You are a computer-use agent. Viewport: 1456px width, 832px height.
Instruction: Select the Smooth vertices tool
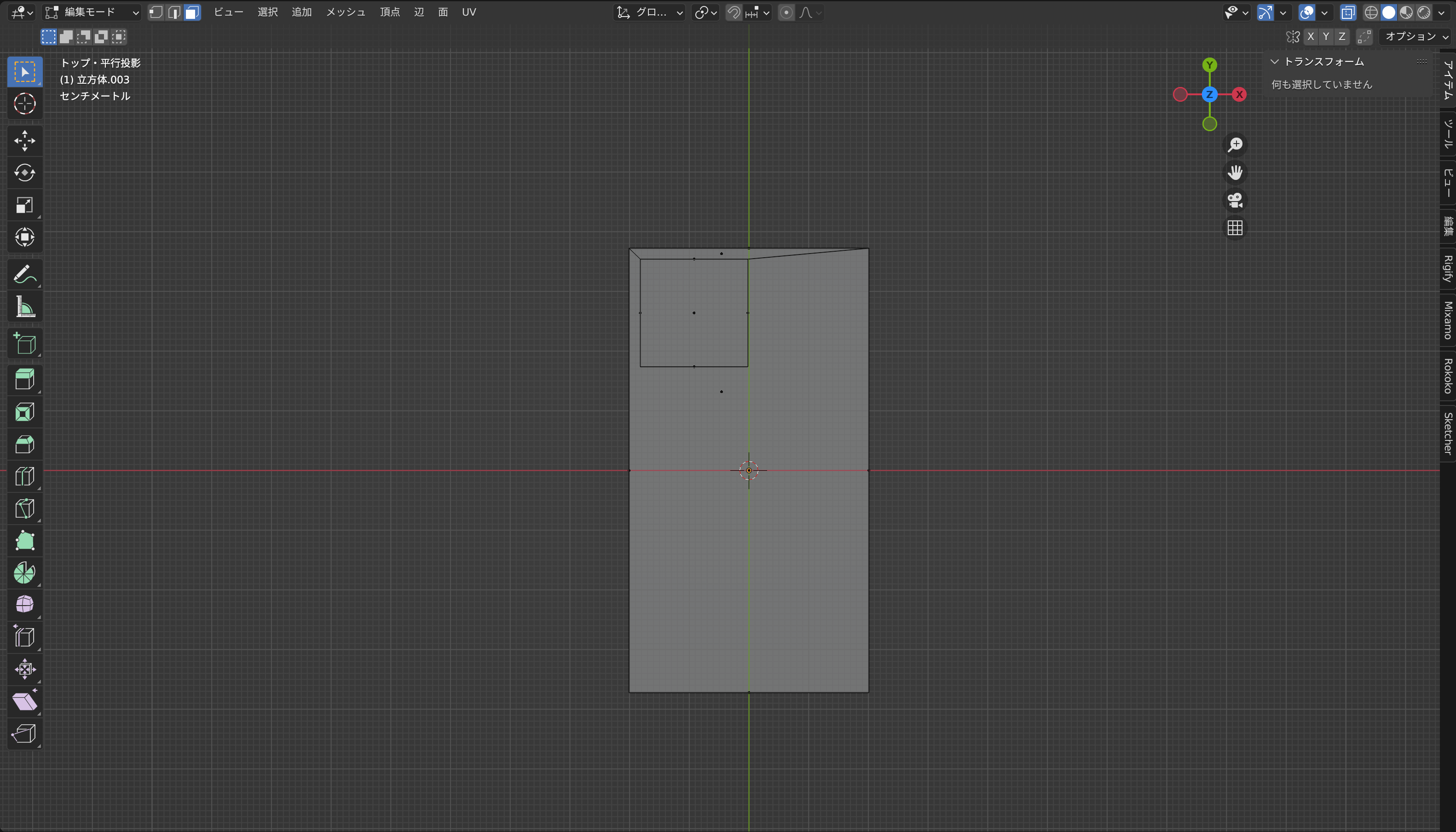click(x=24, y=604)
